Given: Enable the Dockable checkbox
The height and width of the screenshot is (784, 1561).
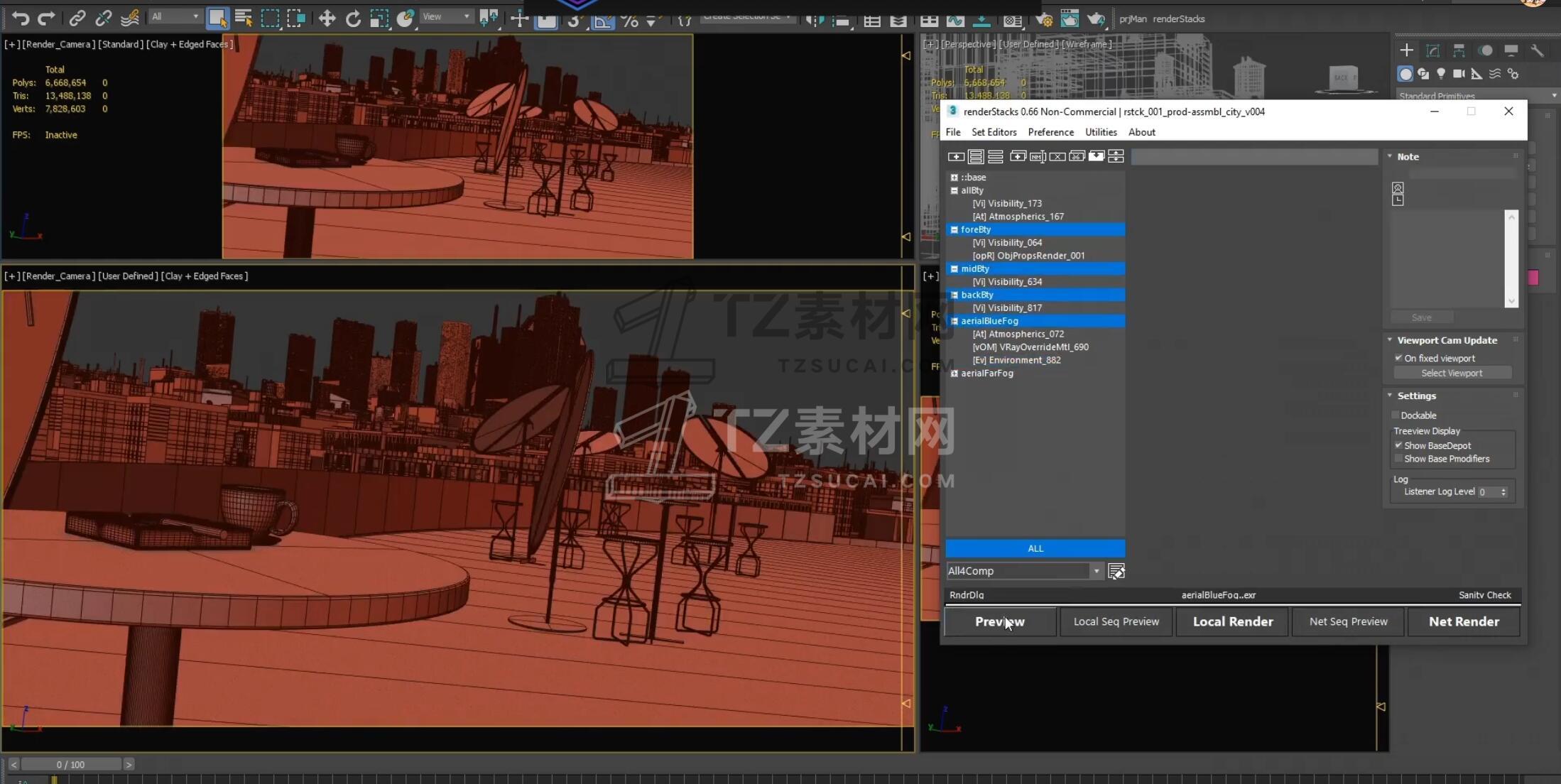Looking at the screenshot, I should [1396, 415].
